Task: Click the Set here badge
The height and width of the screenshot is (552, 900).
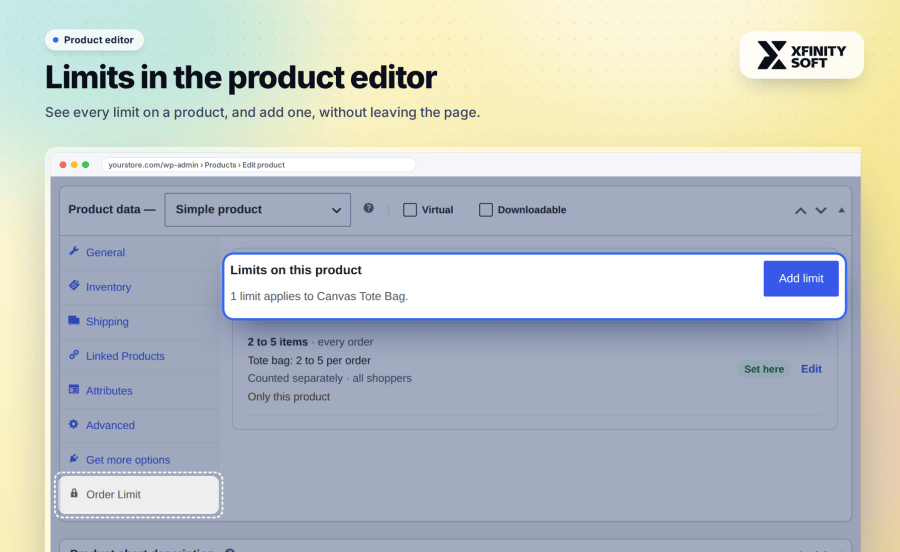Action: tap(764, 369)
